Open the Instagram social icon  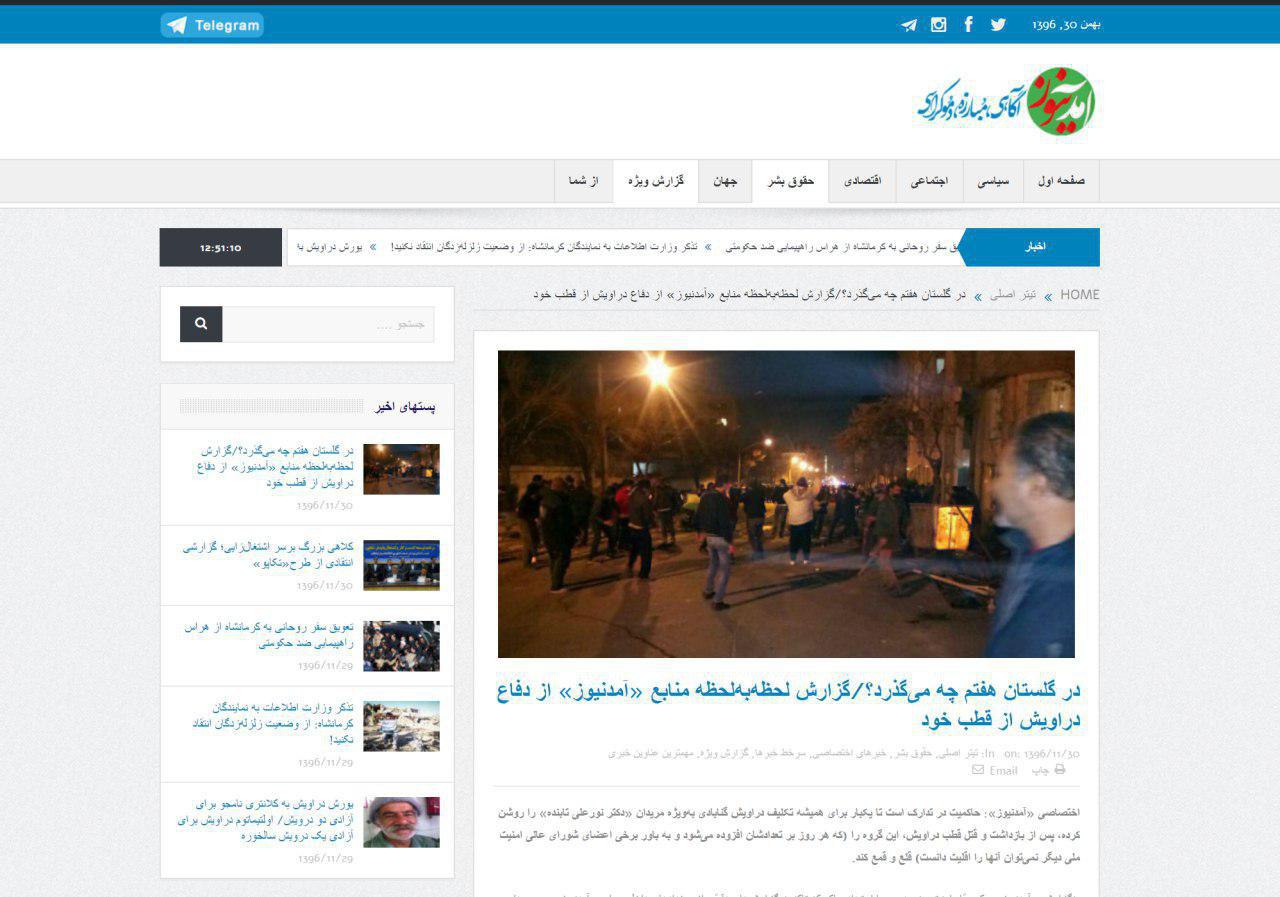[x=938, y=25]
